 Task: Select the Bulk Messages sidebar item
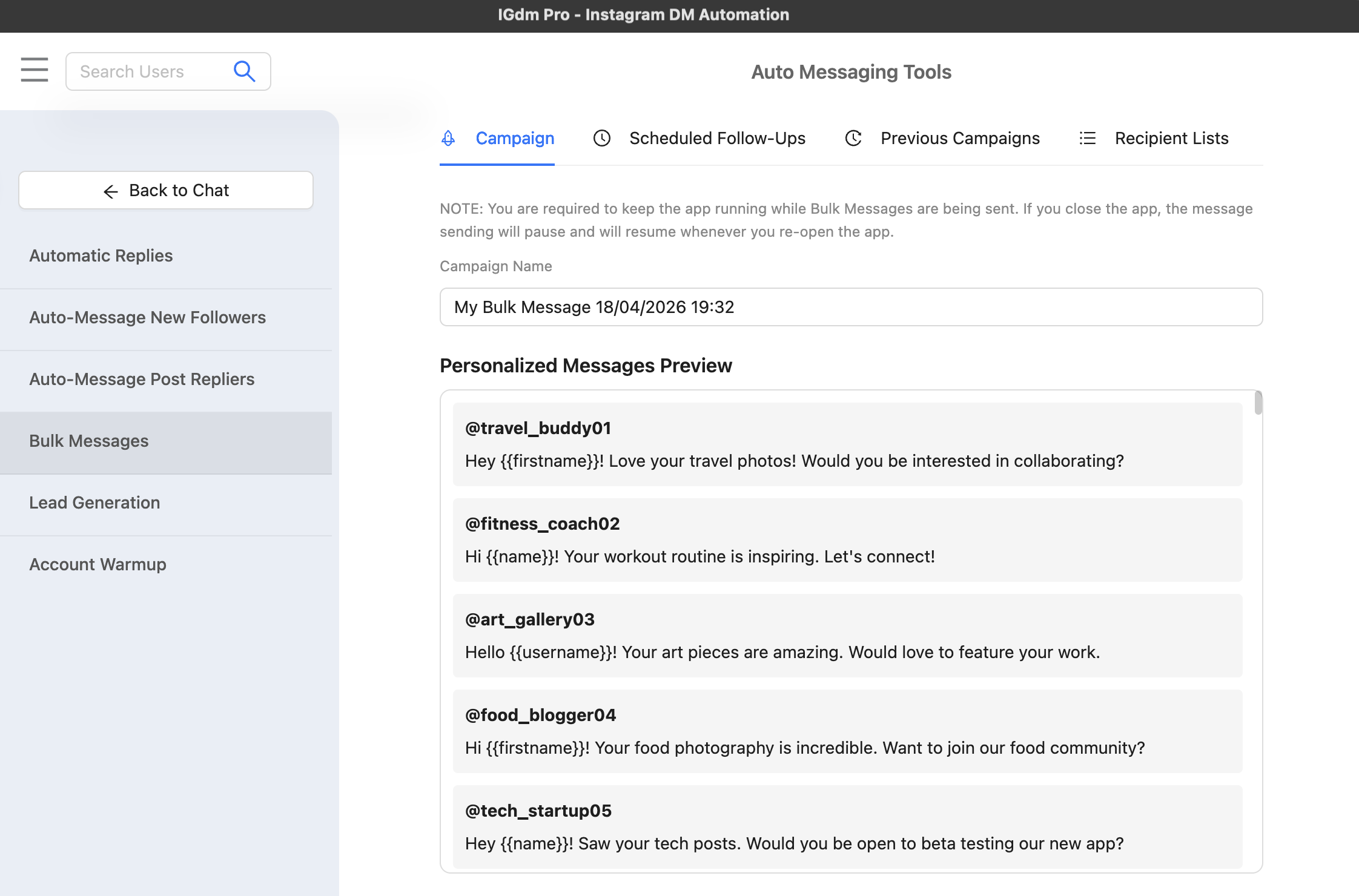click(88, 441)
